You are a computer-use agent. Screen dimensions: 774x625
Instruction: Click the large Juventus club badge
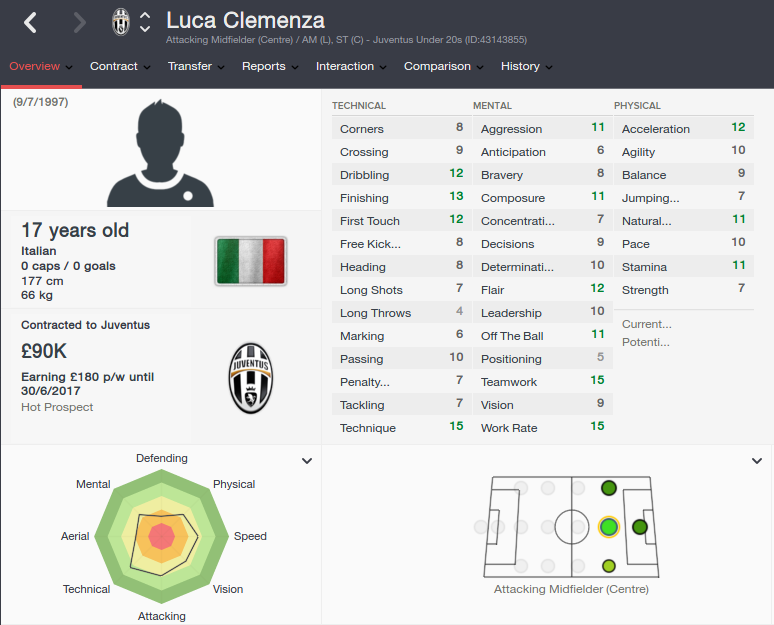point(251,378)
